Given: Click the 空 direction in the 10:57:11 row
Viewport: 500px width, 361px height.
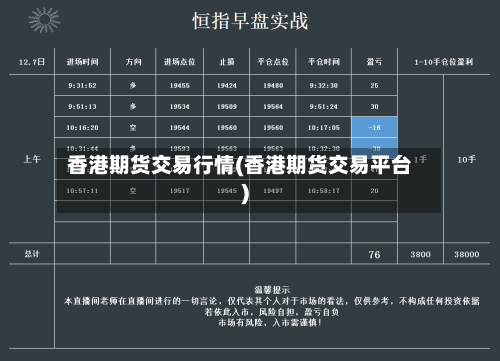Looking at the screenshot, I should pos(133,191).
